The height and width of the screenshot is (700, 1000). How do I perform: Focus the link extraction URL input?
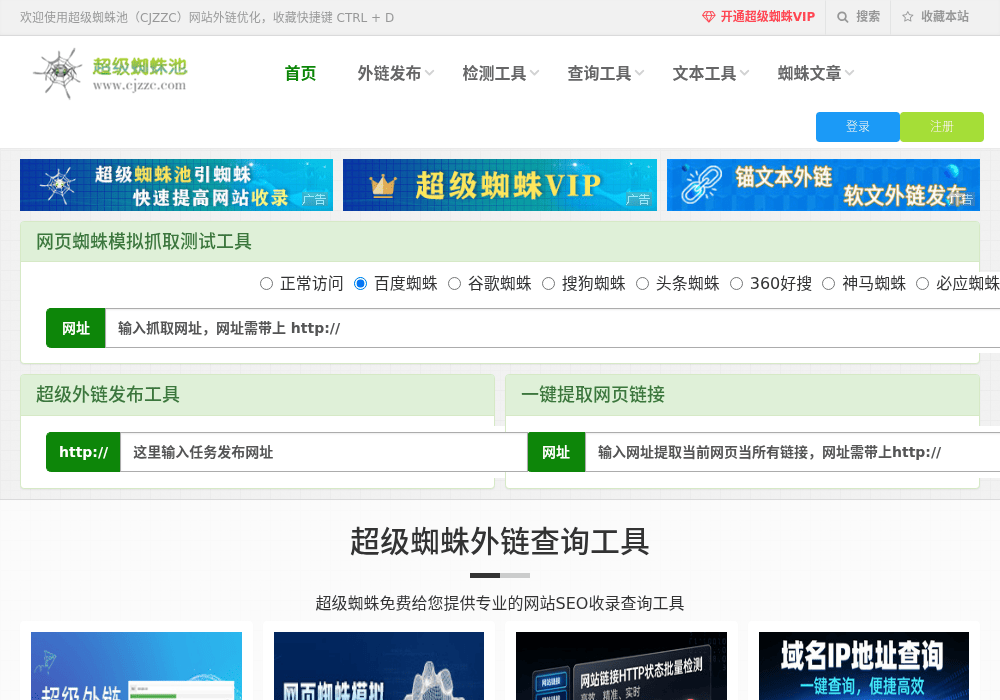click(793, 452)
